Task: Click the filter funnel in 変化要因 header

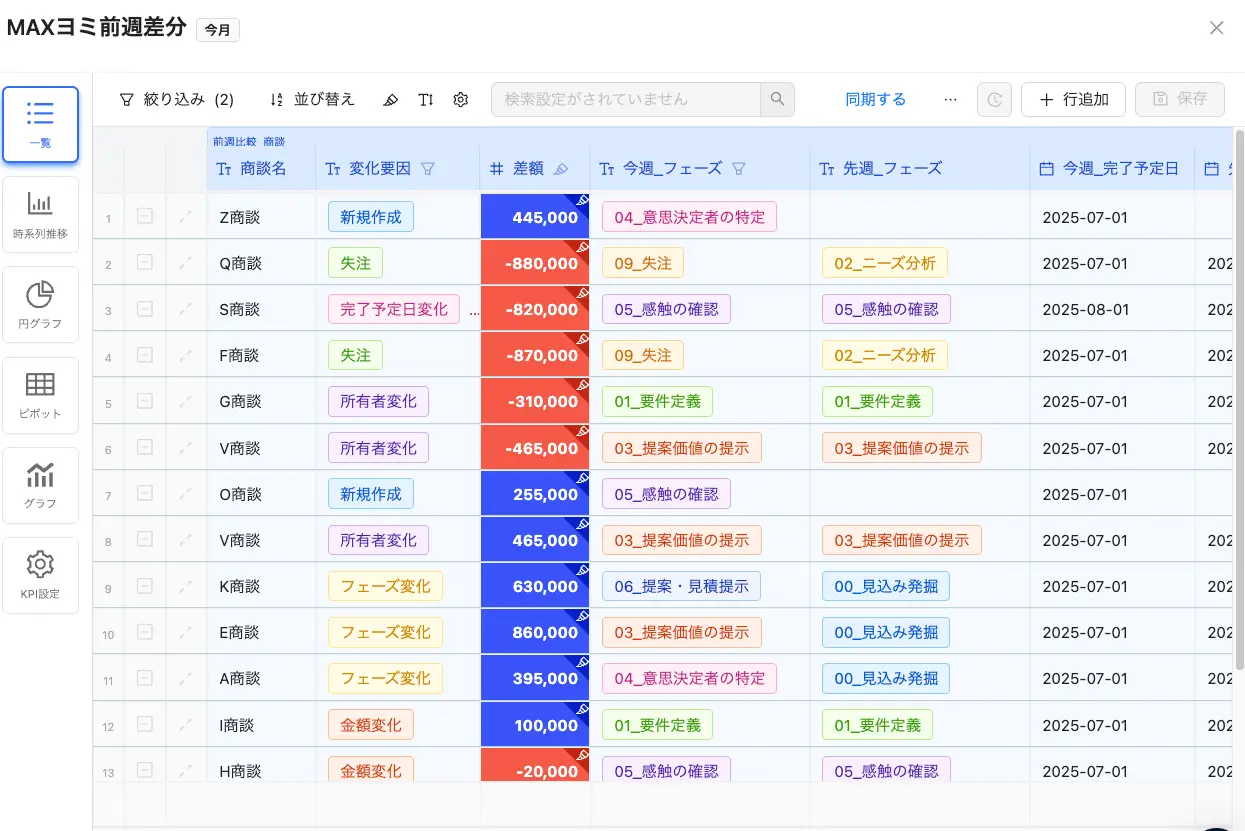Action: coord(428,169)
